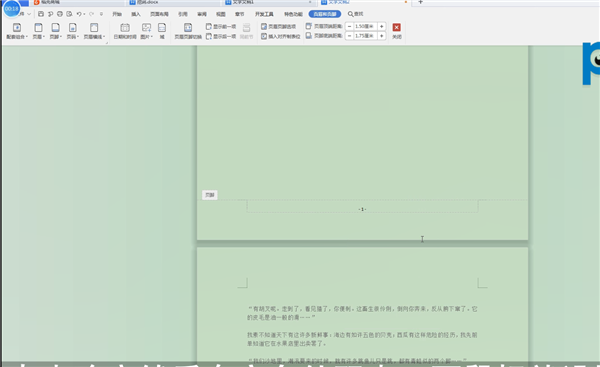Expand the 页脚 footer dropdown
Viewport: 600px width, 367px height.
[x=55, y=31]
